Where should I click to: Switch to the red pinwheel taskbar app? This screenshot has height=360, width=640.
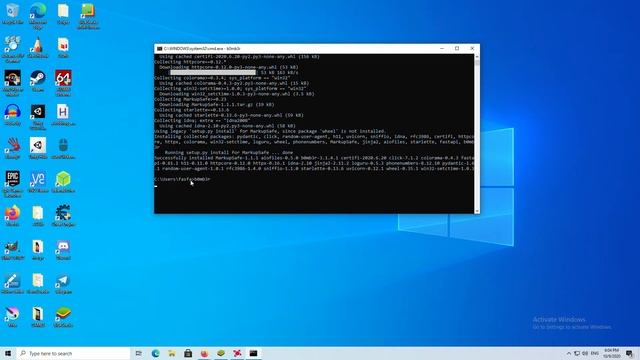point(237,353)
